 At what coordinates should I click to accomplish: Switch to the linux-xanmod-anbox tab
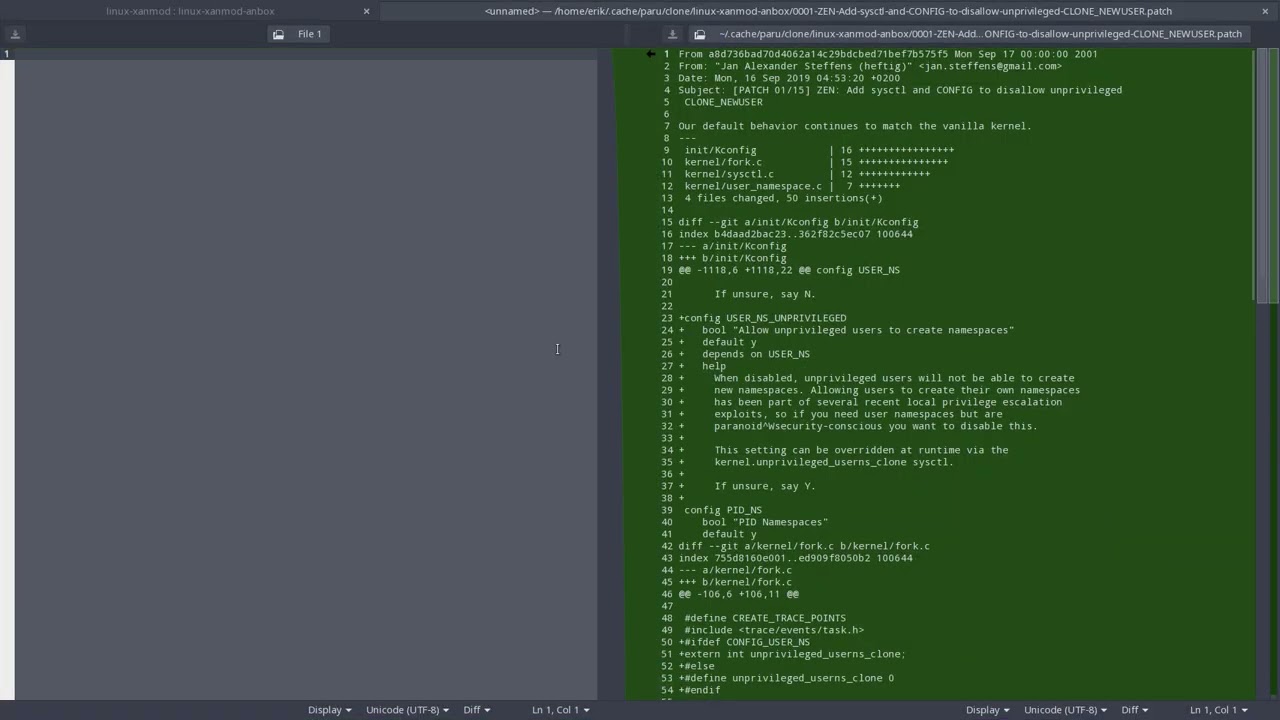click(190, 11)
